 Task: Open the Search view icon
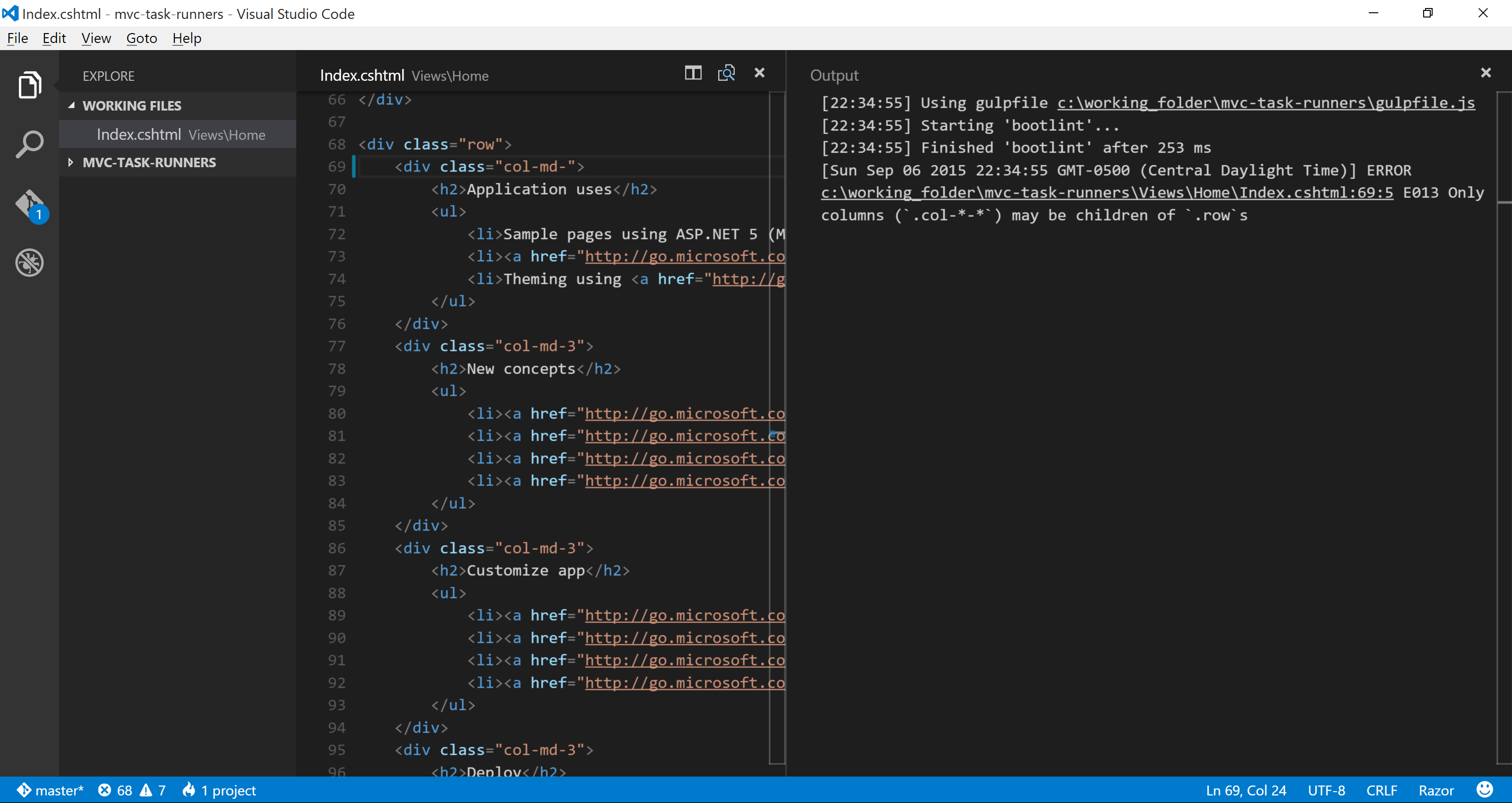pyautogui.click(x=29, y=145)
